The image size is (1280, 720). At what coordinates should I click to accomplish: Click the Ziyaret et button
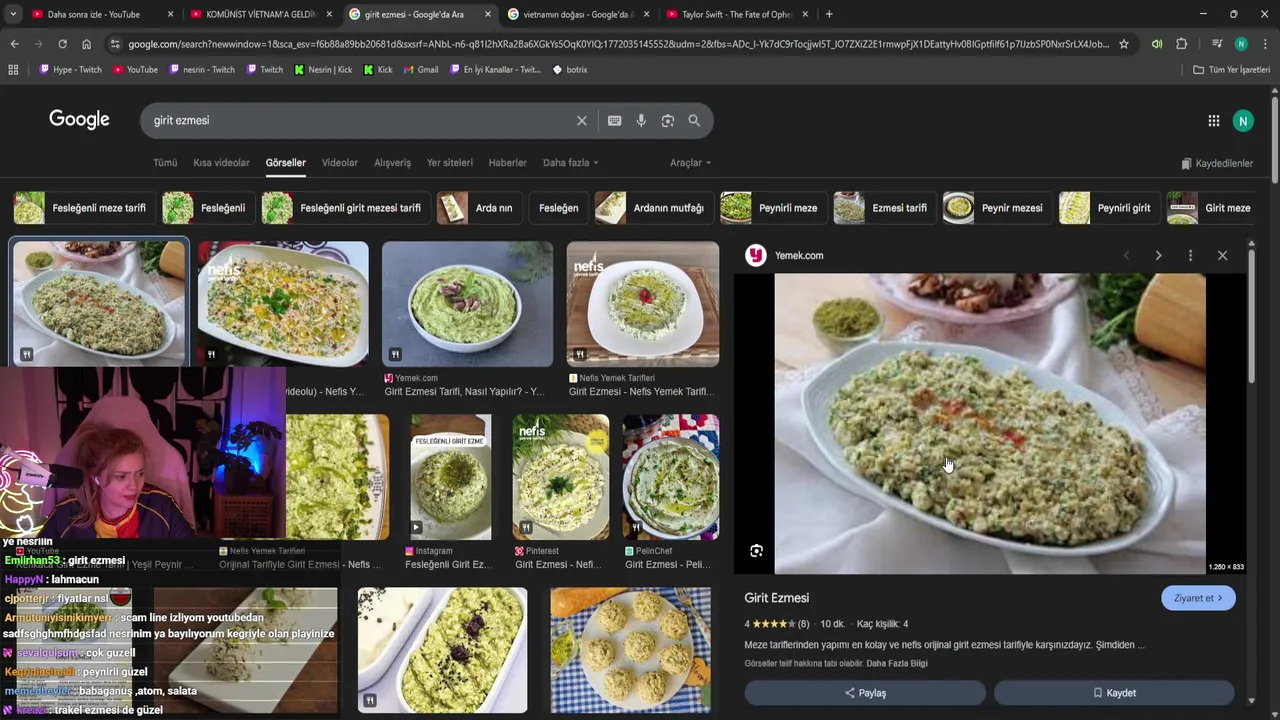[x=1198, y=598]
